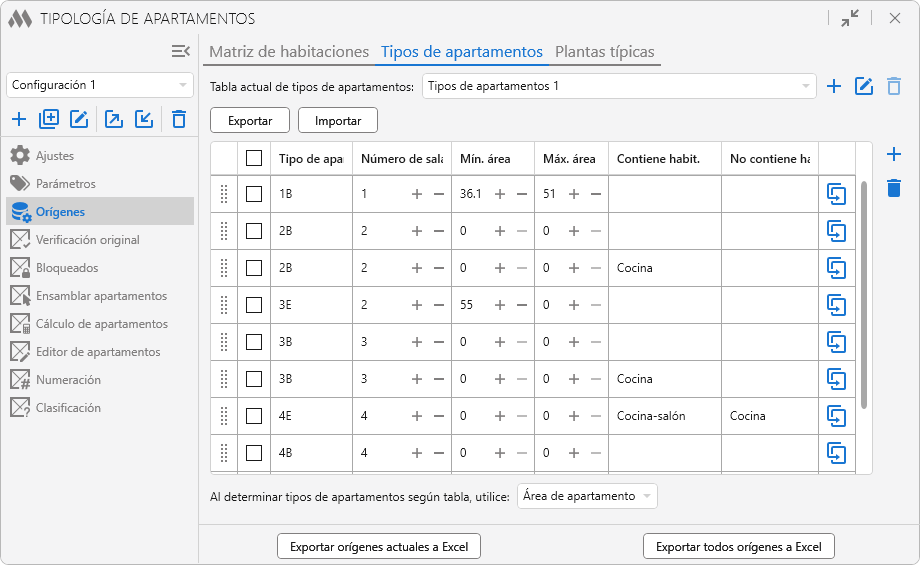Image resolution: width=920 pixels, height=565 pixels.
Task: Select the 3E row checkbox
Action: (x=254, y=305)
